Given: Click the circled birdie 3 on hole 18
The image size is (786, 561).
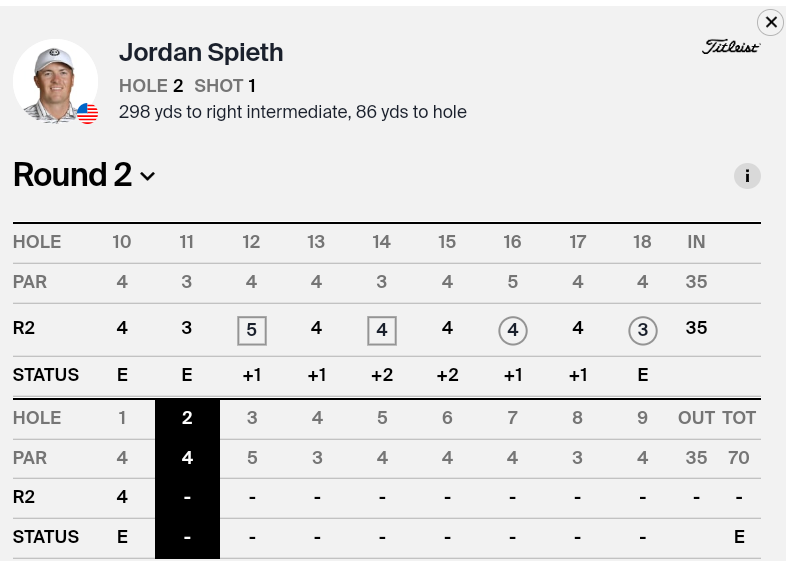Looking at the screenshot, I should (x=643, y=329).
